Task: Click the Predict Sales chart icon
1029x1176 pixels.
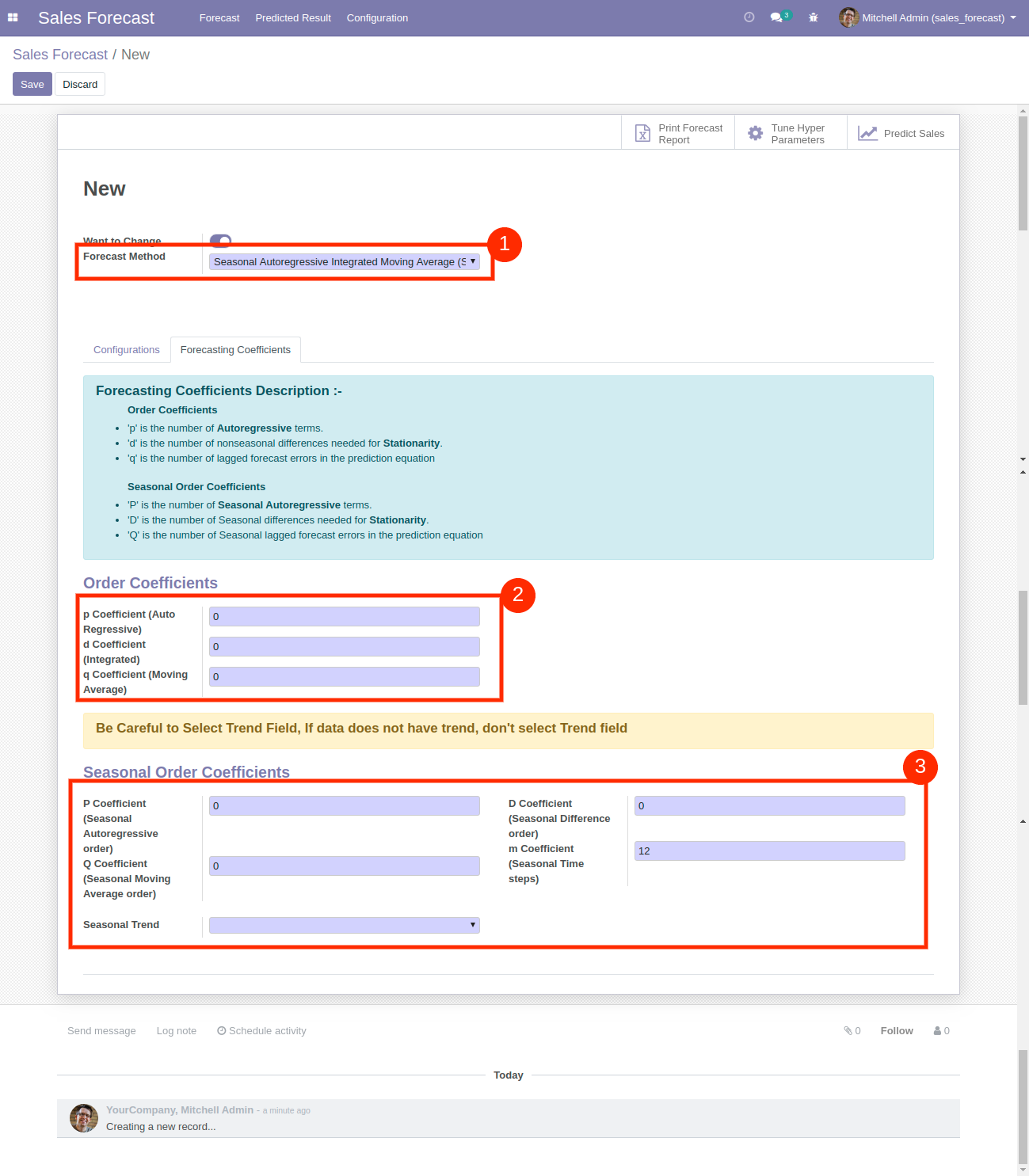Action: pos(868,134)
